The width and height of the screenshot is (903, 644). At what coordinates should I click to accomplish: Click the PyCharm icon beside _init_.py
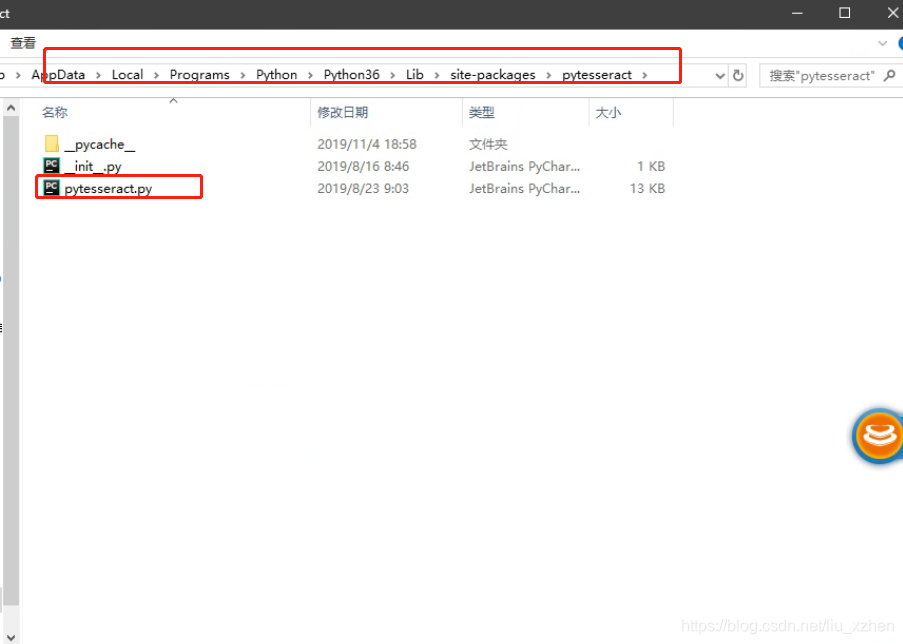tap(51, 166)
